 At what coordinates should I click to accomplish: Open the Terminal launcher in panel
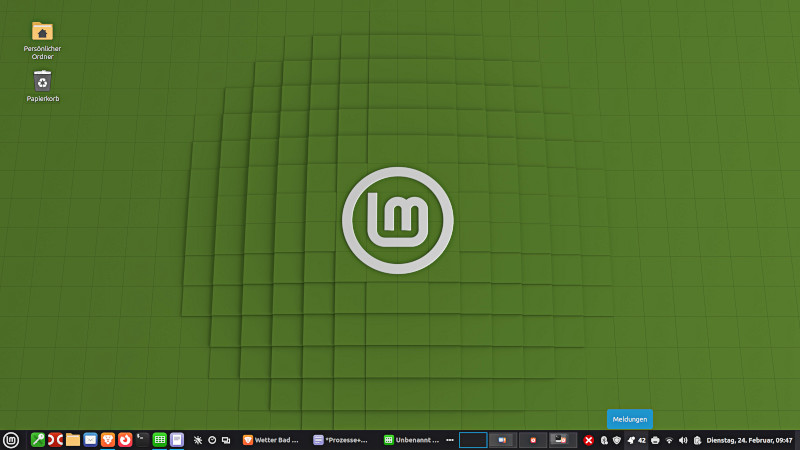[142, 440]
